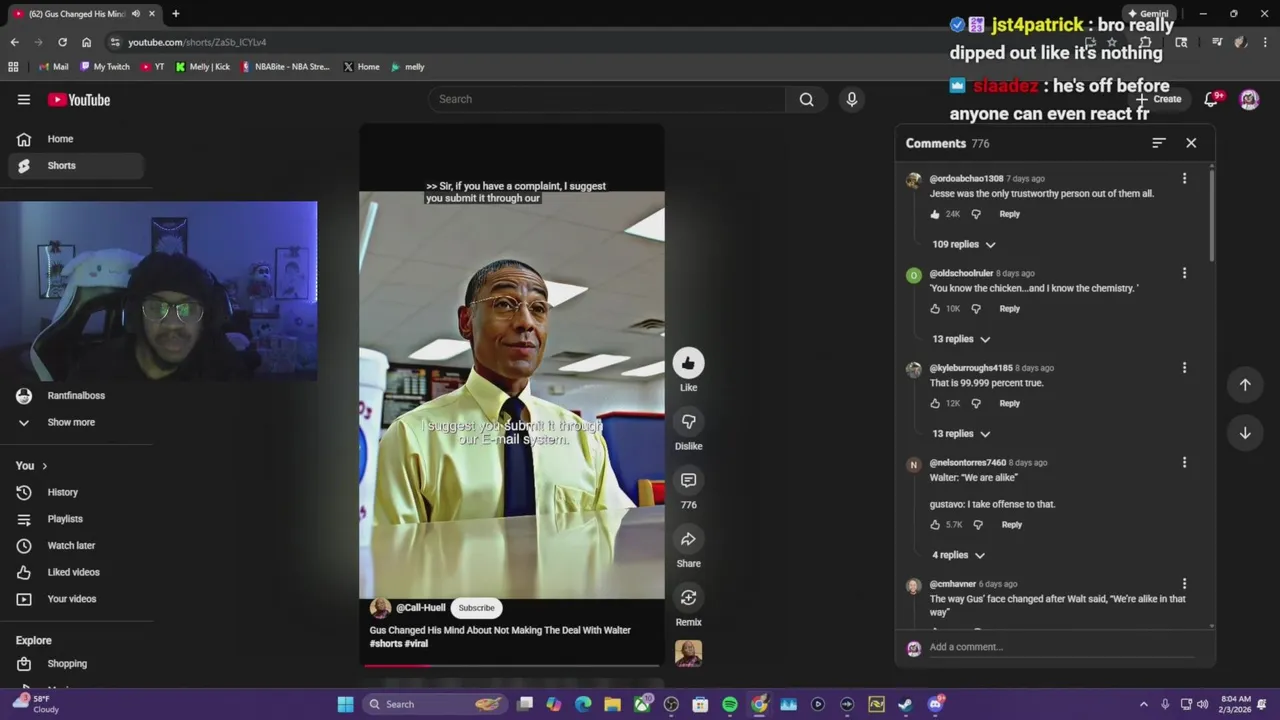1280x720 pixels.
Task: Open more options for nelsontorres7460 comment
Action: (x=1184, y=463)
